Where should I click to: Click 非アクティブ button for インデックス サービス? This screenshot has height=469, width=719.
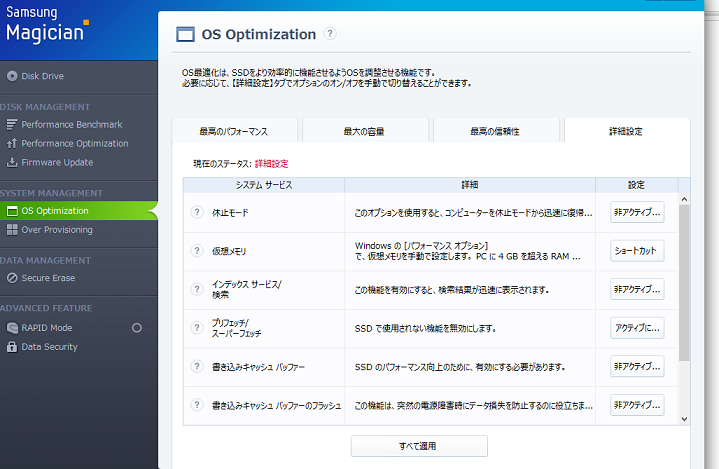pos(637,289)
